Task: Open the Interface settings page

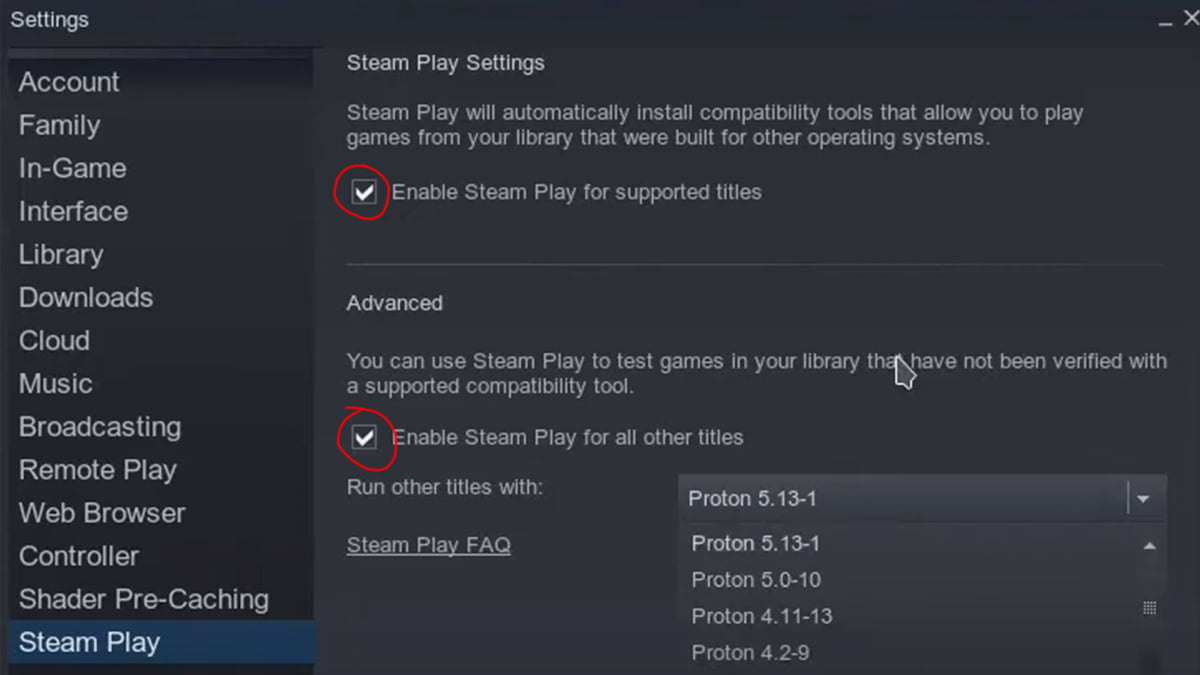Action: [x=73, y=211]
